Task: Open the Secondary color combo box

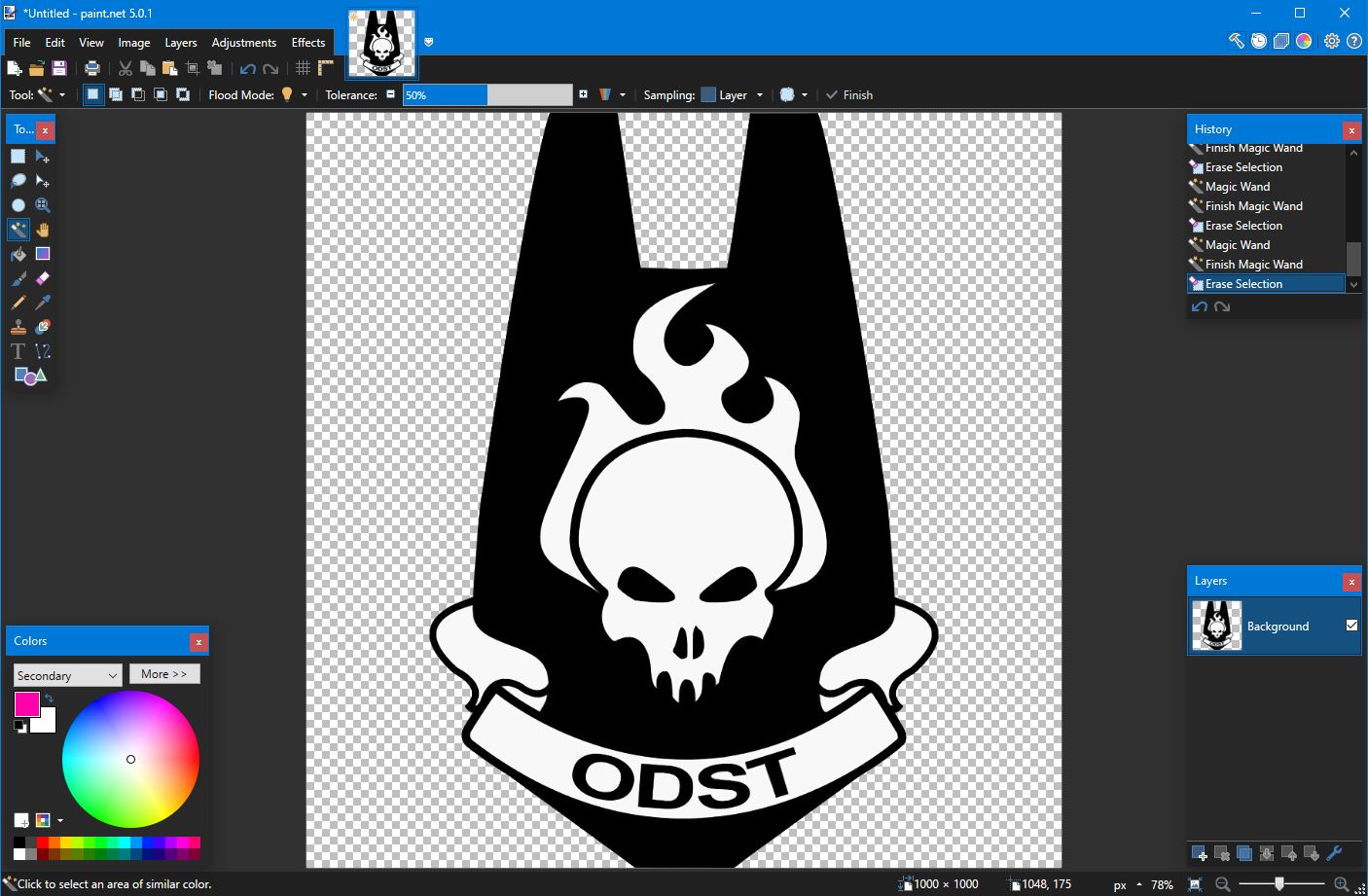Action: point(67,675)
